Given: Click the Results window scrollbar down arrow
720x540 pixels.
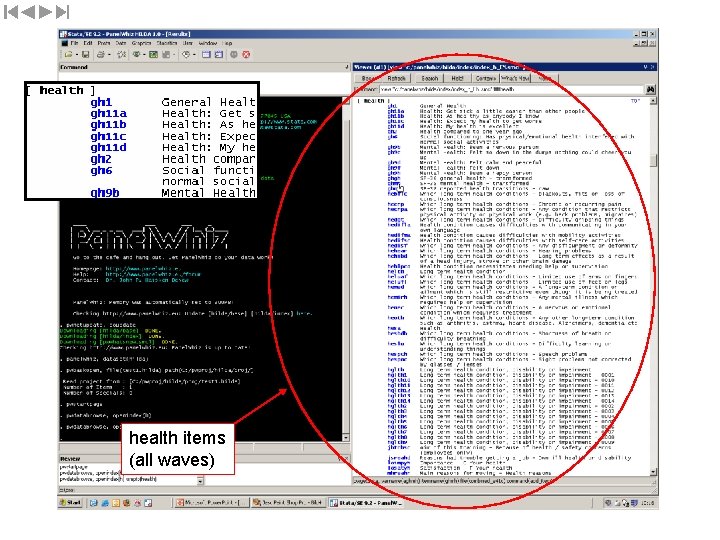Looking at the screenshot, I should tap(346, 438).
